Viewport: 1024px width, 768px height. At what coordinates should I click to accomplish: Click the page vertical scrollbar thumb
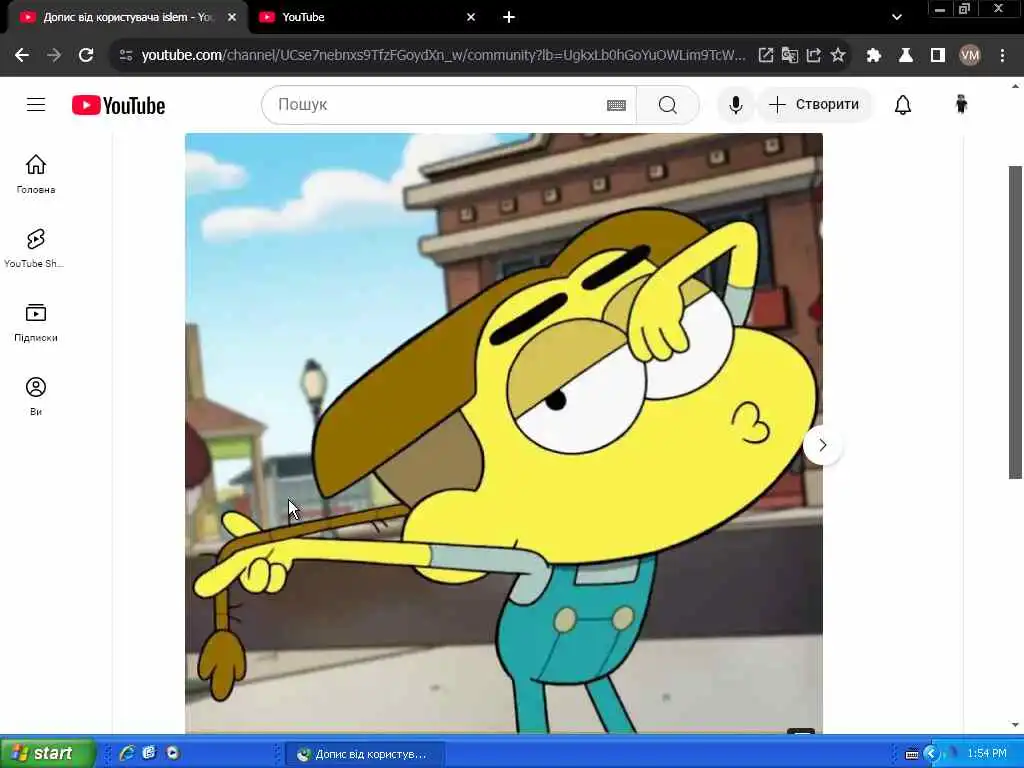(1015, 322)
